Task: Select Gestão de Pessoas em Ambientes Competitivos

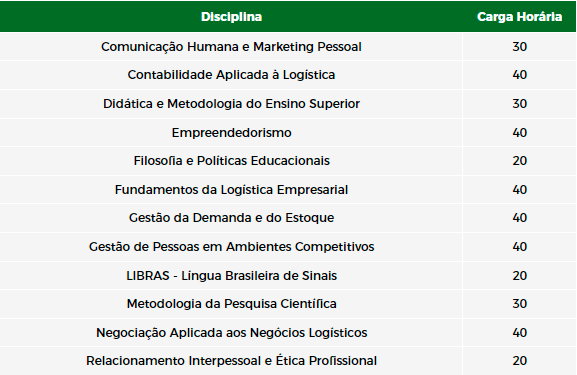Action: pyautogui.click(x=231, y=247)
